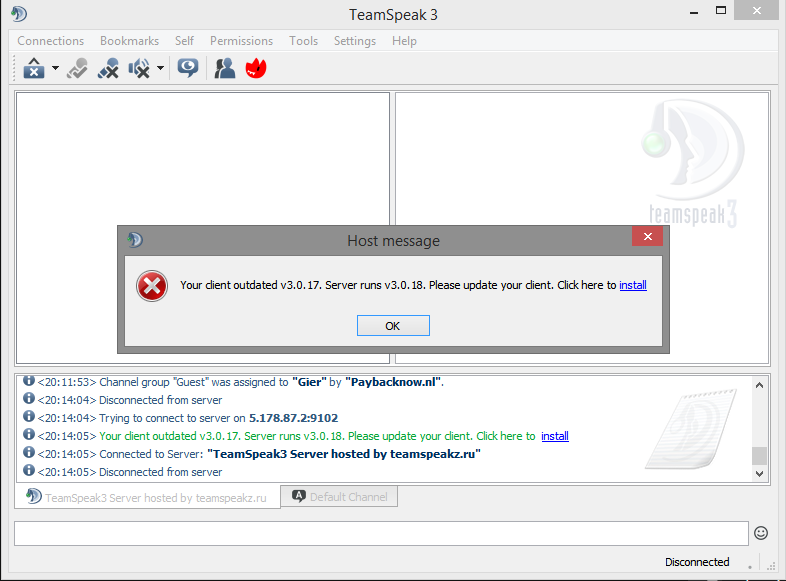Image resolution: width=786 pixels, height=581 pixels.
Task: Click the Subscribe to All Channels eye icon
Action: 187,68
